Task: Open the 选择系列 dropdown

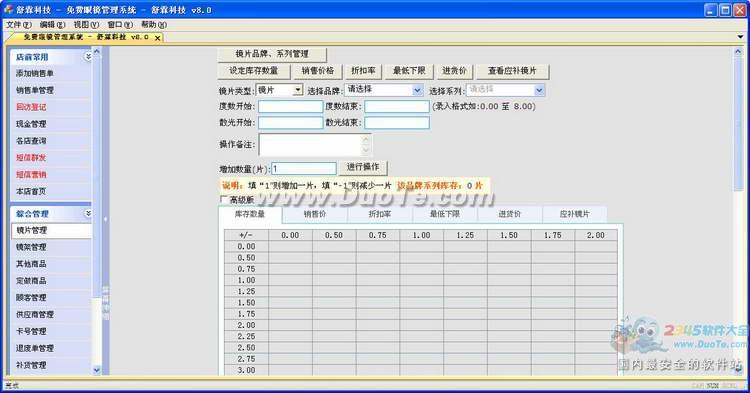Action: [540, 90]
